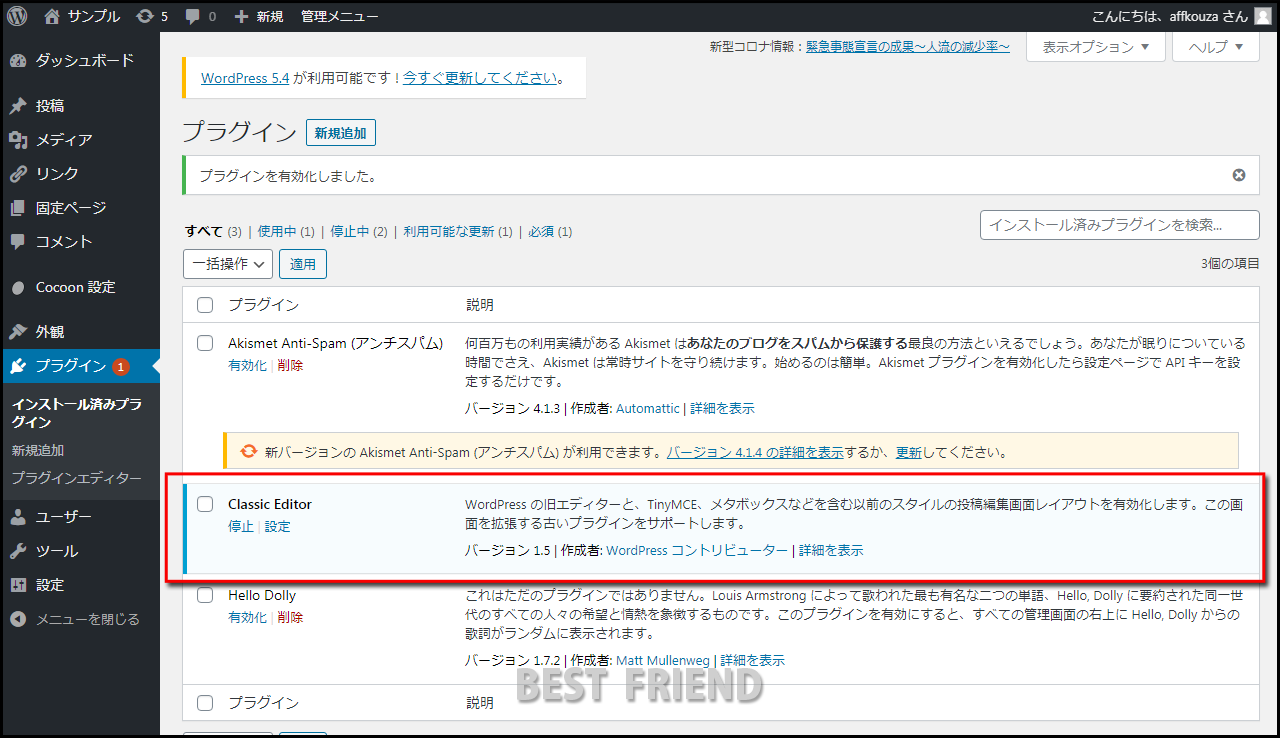Open バージョン 4.1.4 の詳細を表示 link

point(755,452)
